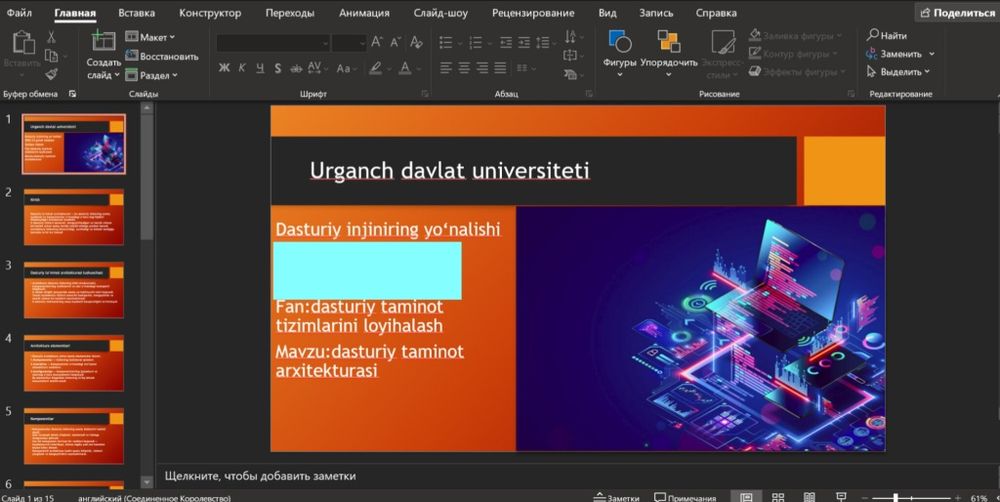Image resolution: width=1000 pixels, height=502 pixels.
Task: Toggle numbered list
Action: click(478, 42)
